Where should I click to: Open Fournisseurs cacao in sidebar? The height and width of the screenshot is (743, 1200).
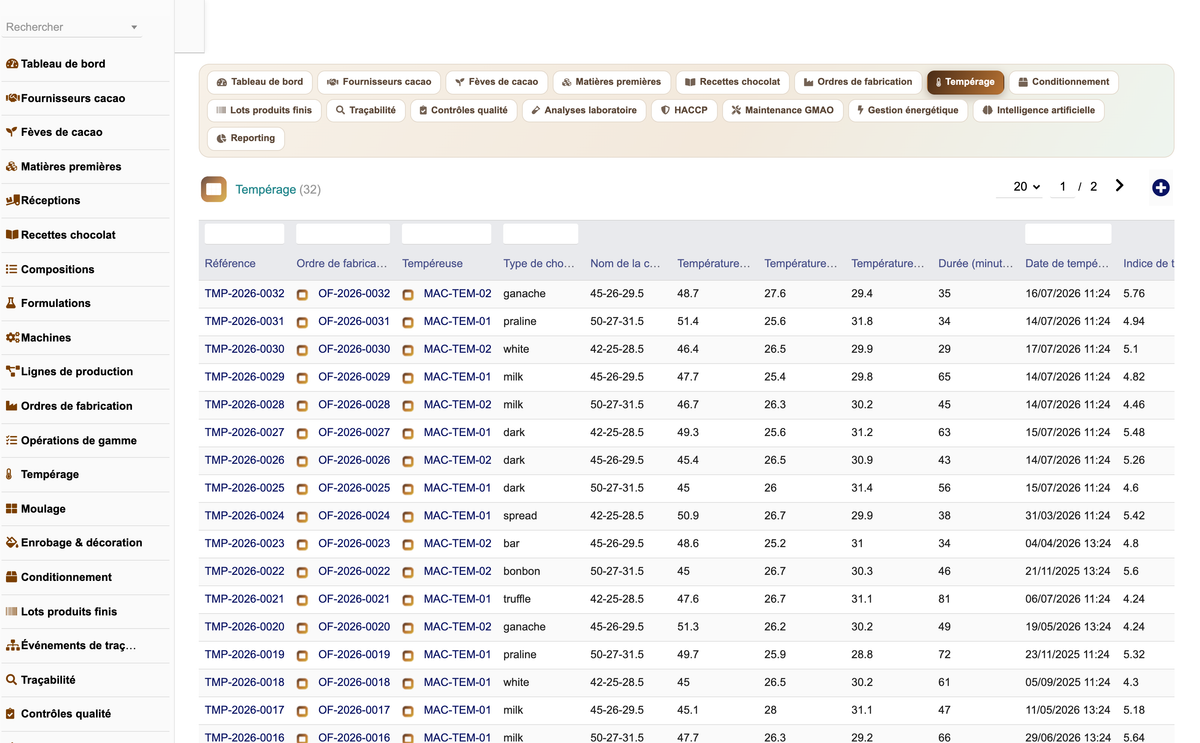pos(73,98)
